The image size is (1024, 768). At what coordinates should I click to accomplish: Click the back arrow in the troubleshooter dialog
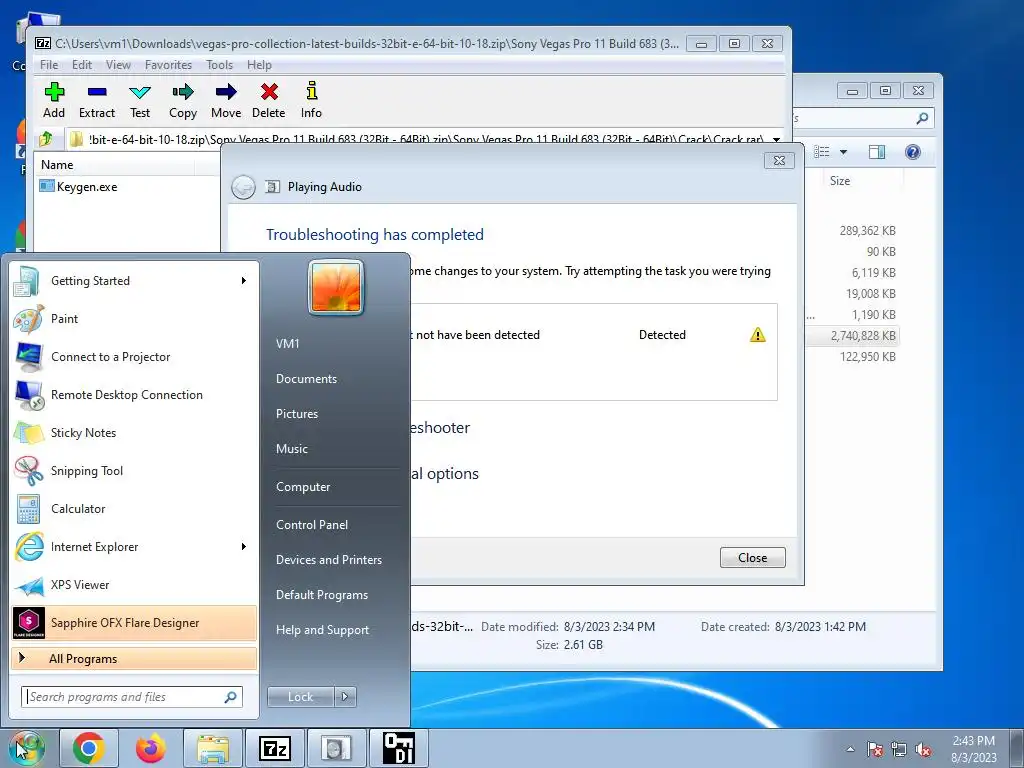tap(244, 187)
